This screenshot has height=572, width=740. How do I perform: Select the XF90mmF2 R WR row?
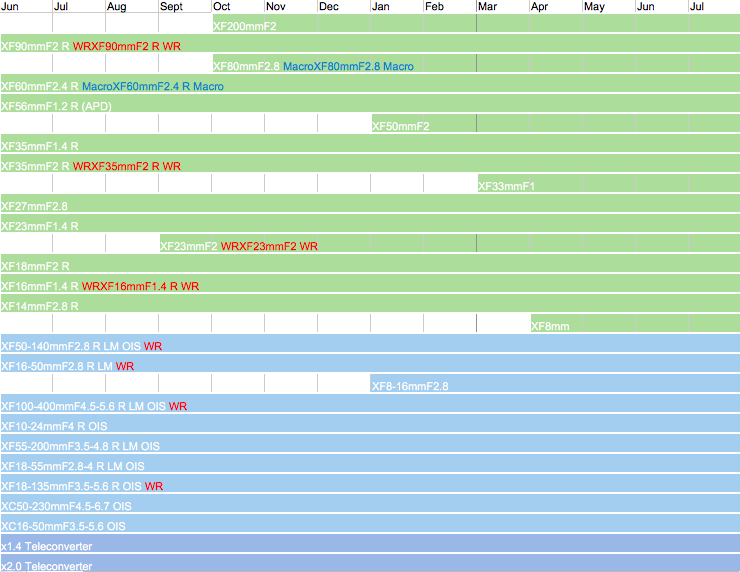[370, 43]
